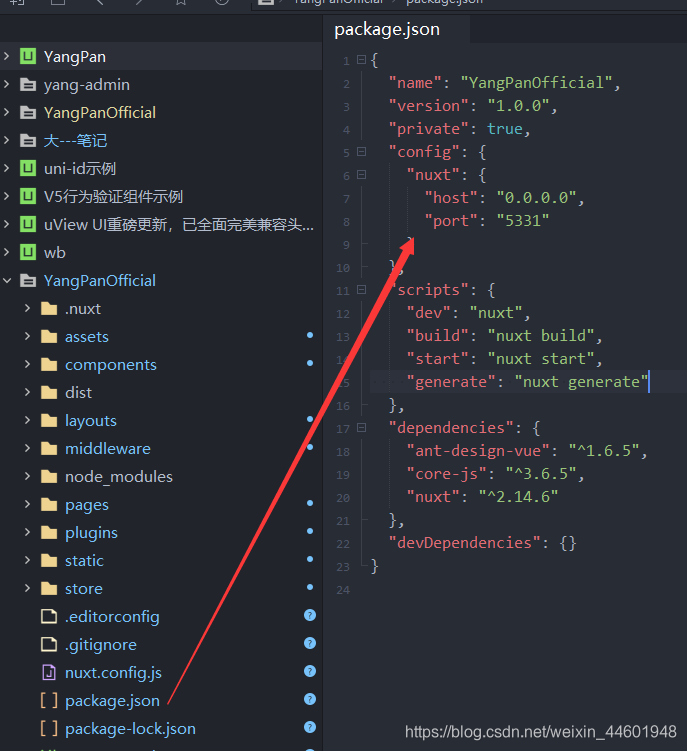
Task: Expand the middleware folder chevron
Action: point(27,449)
